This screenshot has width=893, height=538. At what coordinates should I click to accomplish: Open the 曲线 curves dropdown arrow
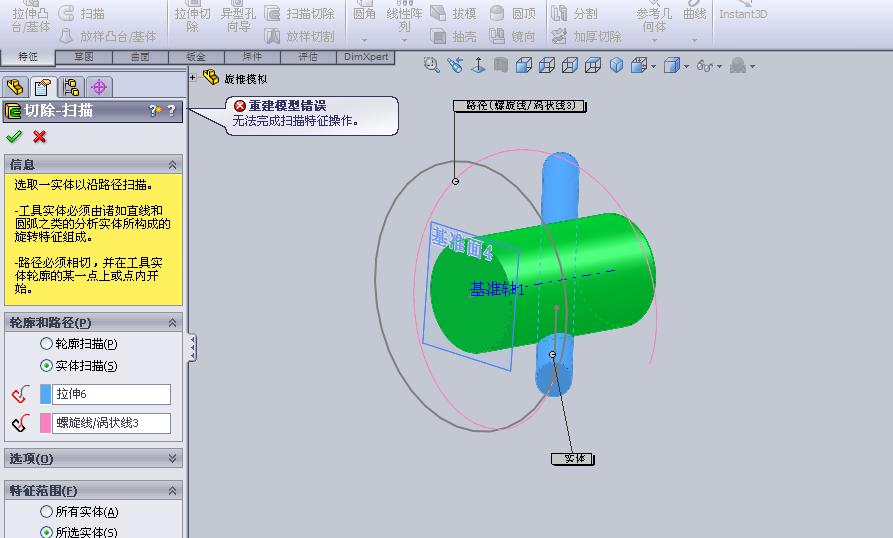(694, 40)
